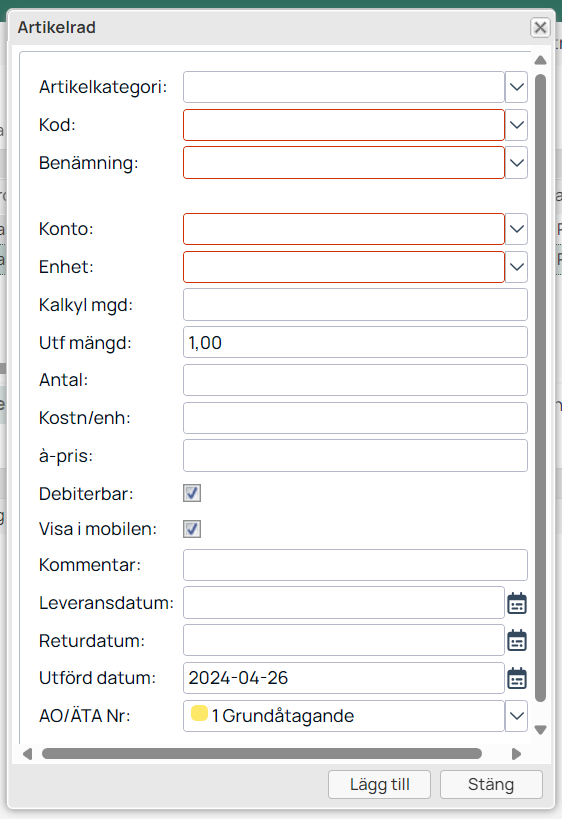
Task: Toggle the Visa i mobilen checkbox
Action: [x=192, y=529]
